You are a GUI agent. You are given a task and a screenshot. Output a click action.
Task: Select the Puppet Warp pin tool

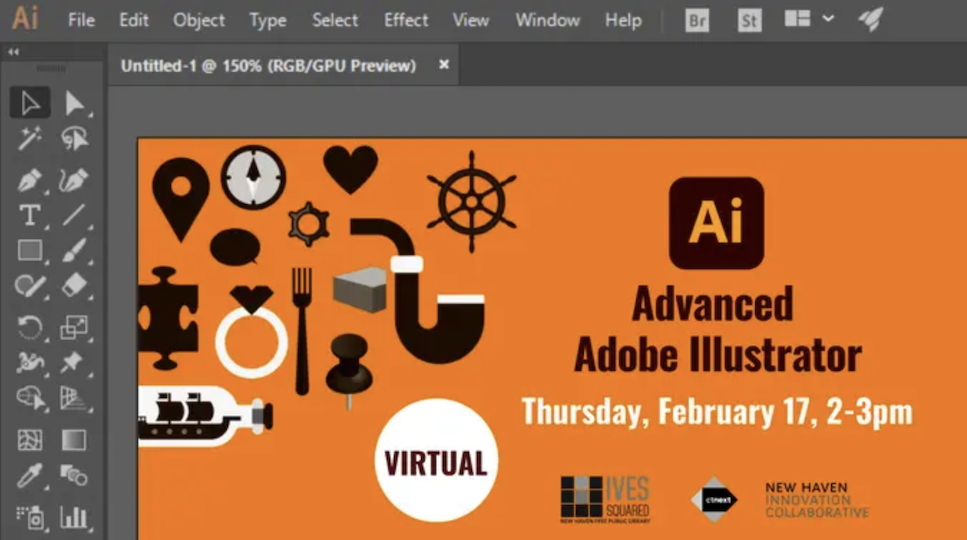pos(73,362)
